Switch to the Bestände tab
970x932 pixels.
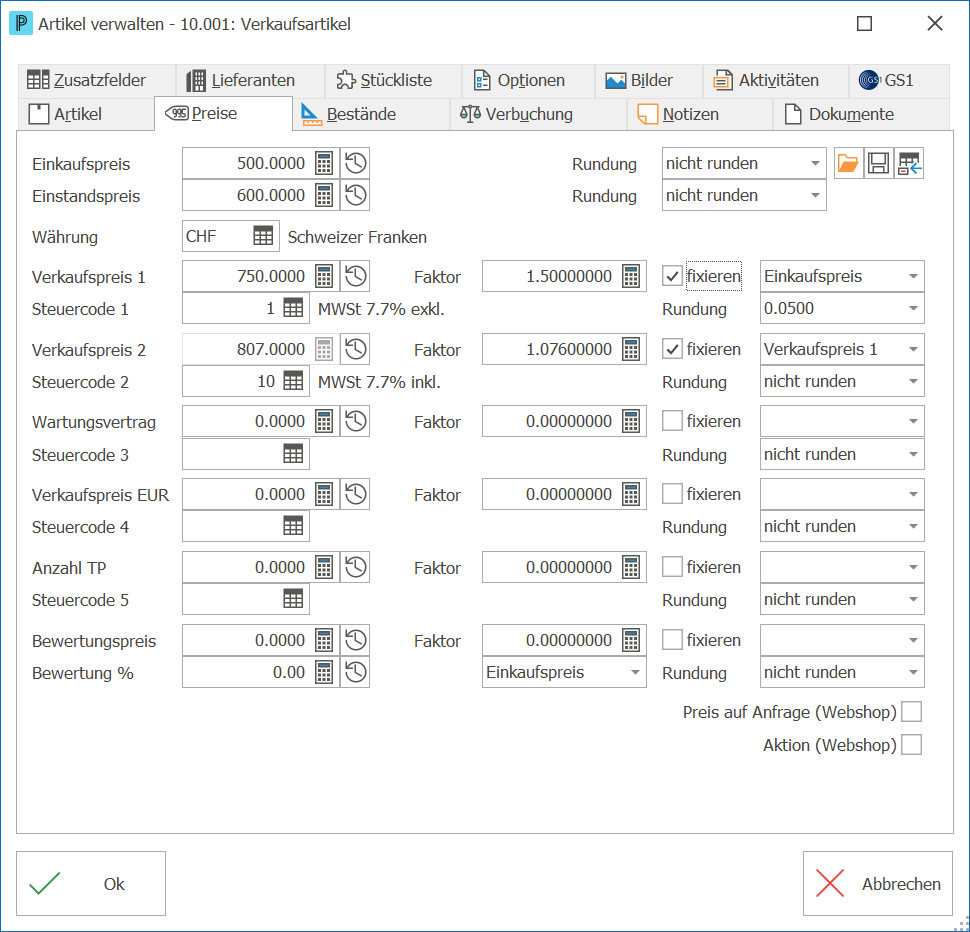(x=371, y=114)
